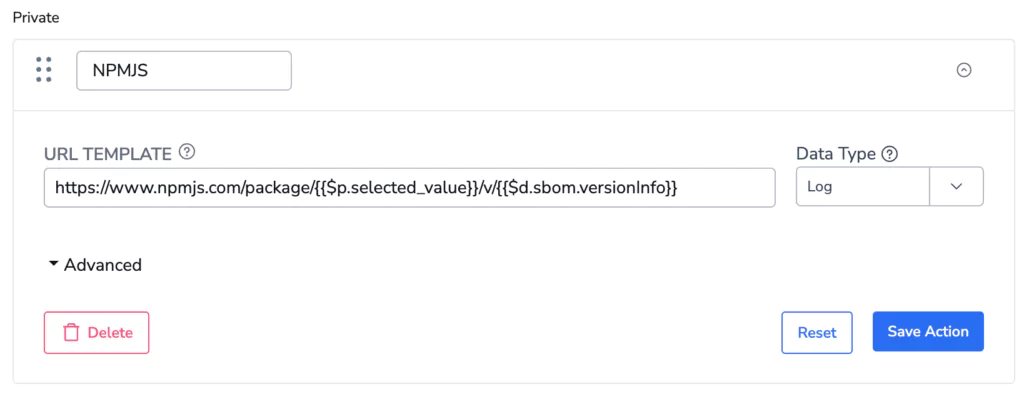Focus the NPMJS action name field

[184, 71]
